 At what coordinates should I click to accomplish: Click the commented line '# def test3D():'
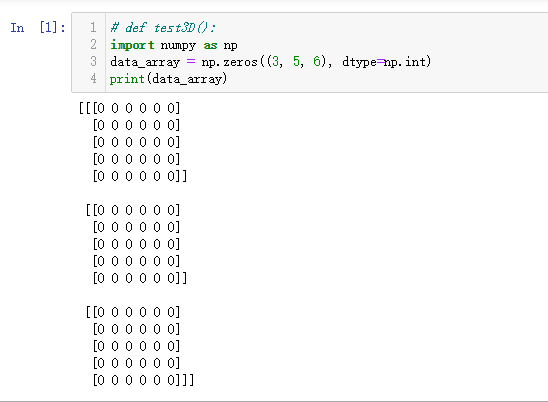(x=163, y=28)
